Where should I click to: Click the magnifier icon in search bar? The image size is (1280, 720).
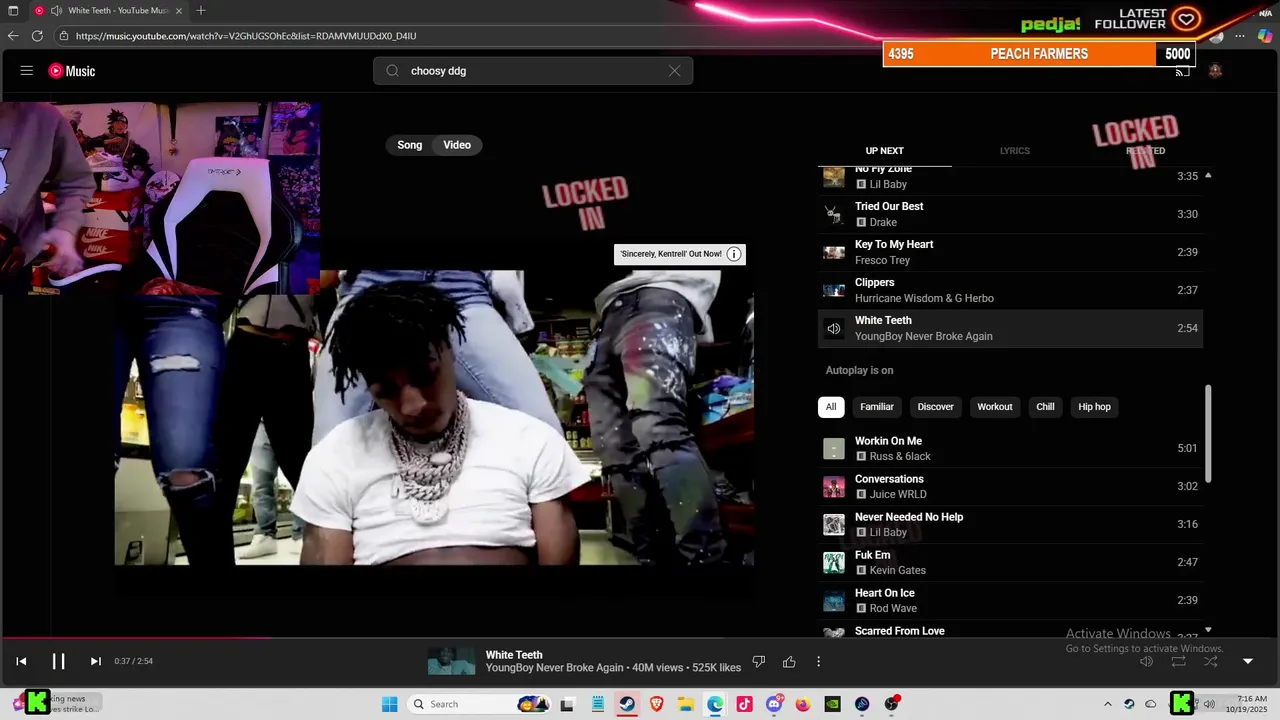click(x=392, y=71)
